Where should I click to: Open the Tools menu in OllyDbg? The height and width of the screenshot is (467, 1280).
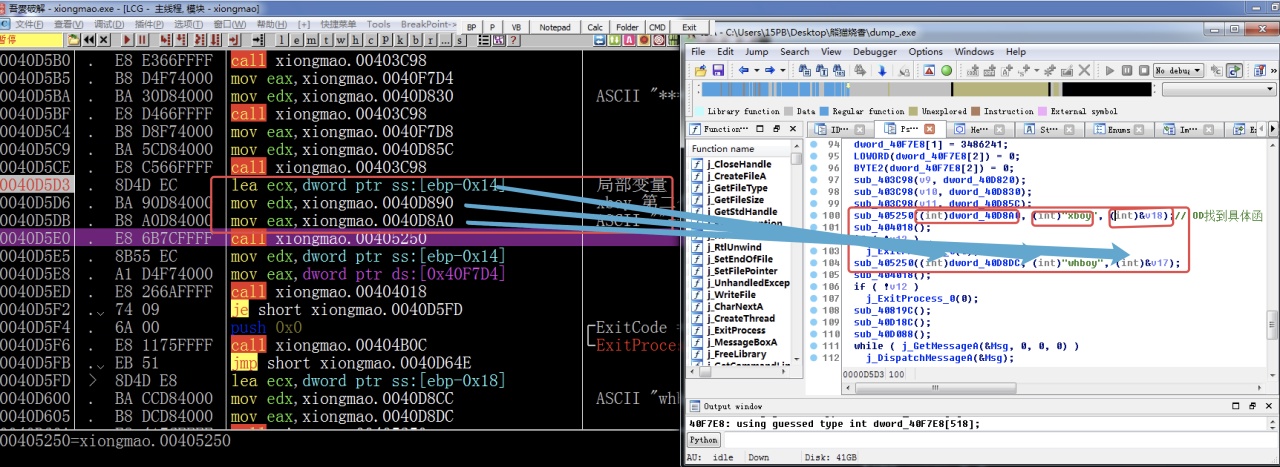(378, 24)
